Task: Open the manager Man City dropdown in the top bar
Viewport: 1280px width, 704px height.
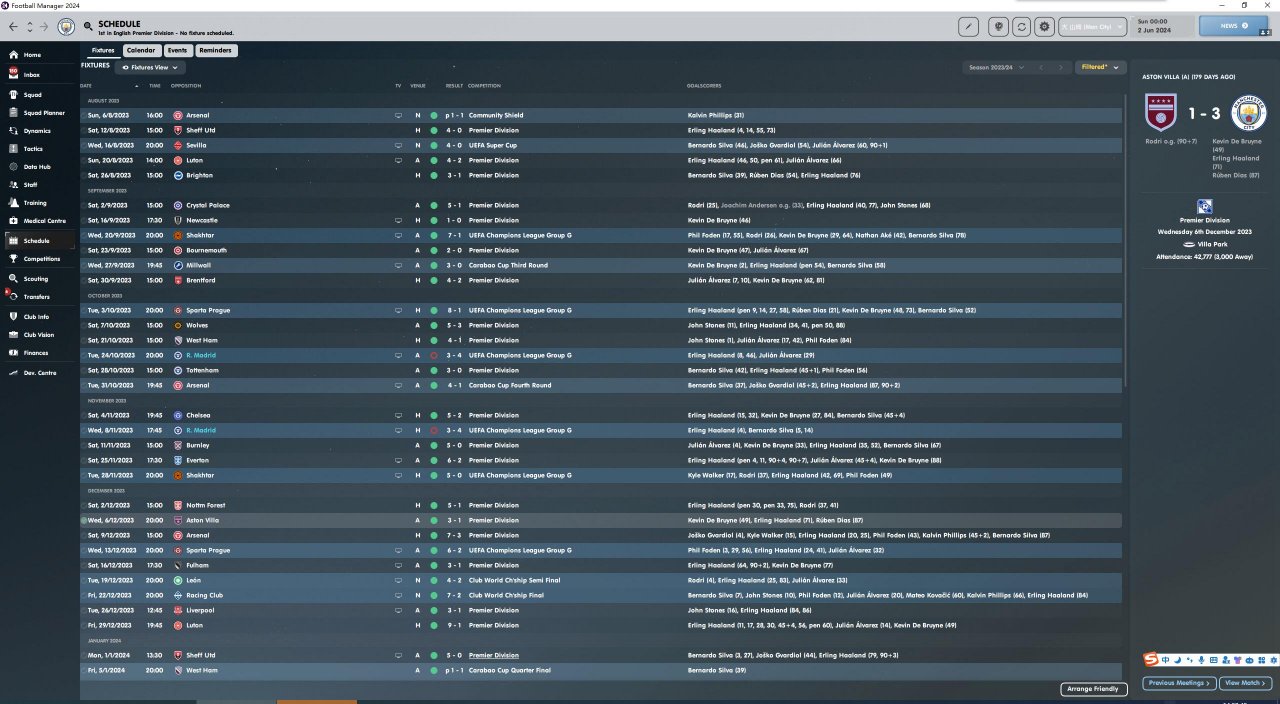Action: point(1093,27)
